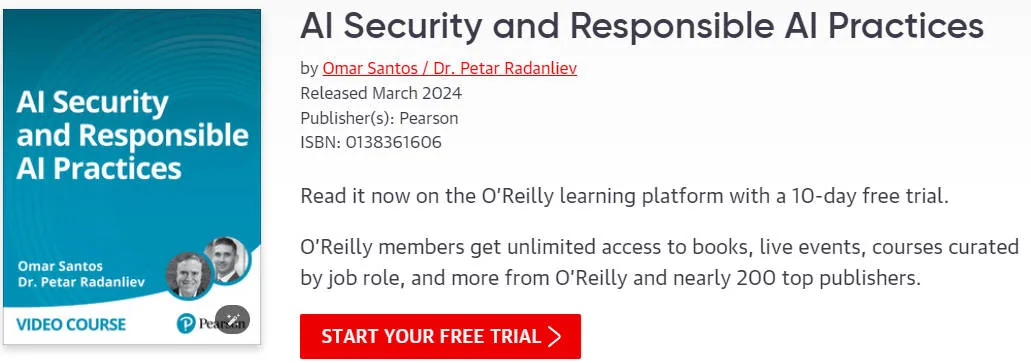The width and height of the screenshot is (1031, 363).
Task: Click the course cover thumbnail image
Action: 132,177
